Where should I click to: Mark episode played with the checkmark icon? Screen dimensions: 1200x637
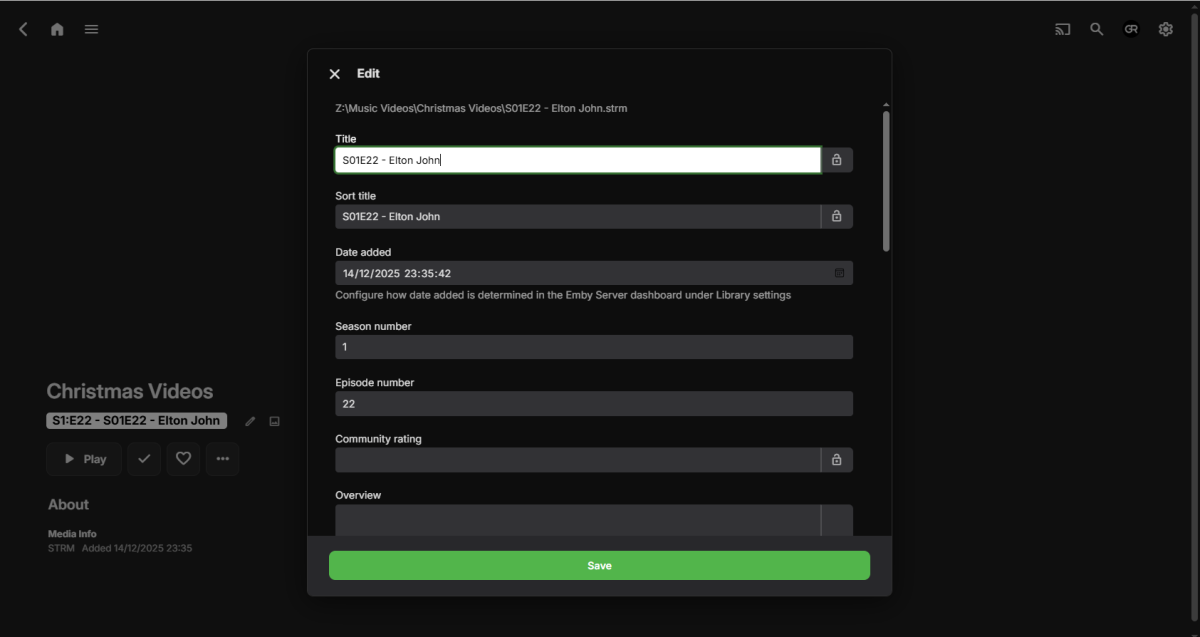144,459
